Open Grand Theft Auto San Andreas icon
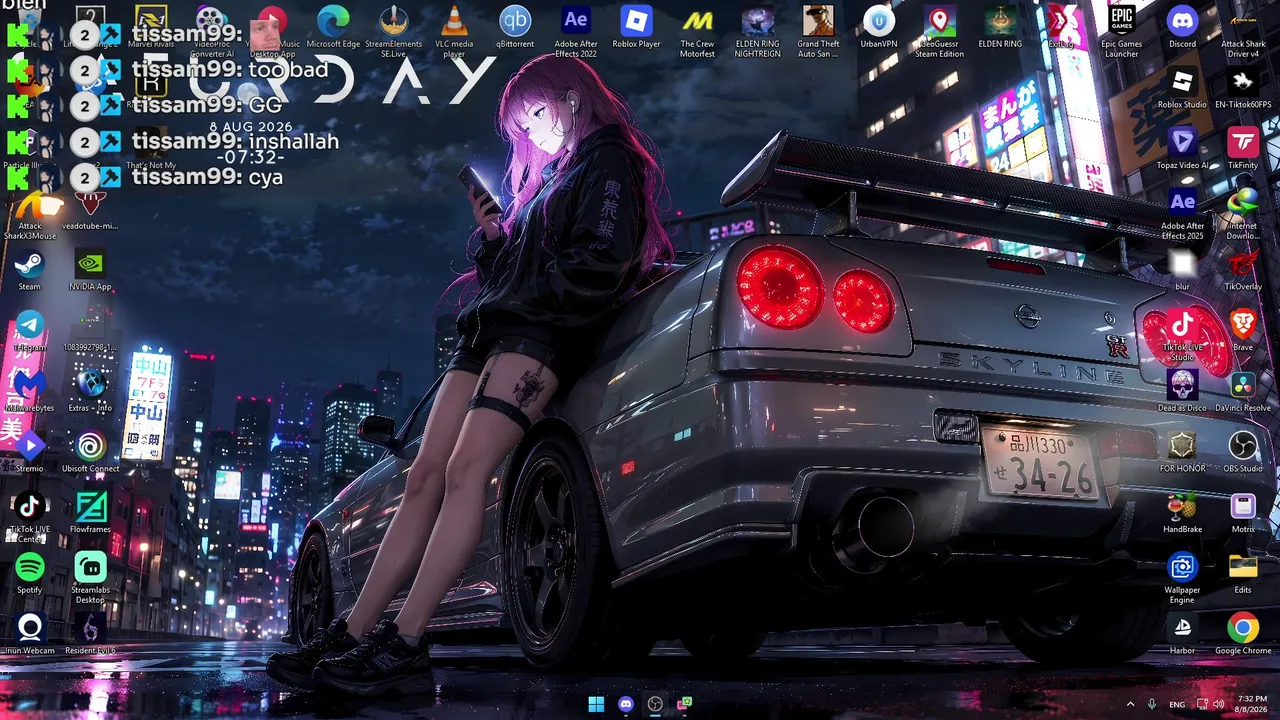Image resolution: width=1280 pixels, height=720 pixels. click(x=818, y=32)
